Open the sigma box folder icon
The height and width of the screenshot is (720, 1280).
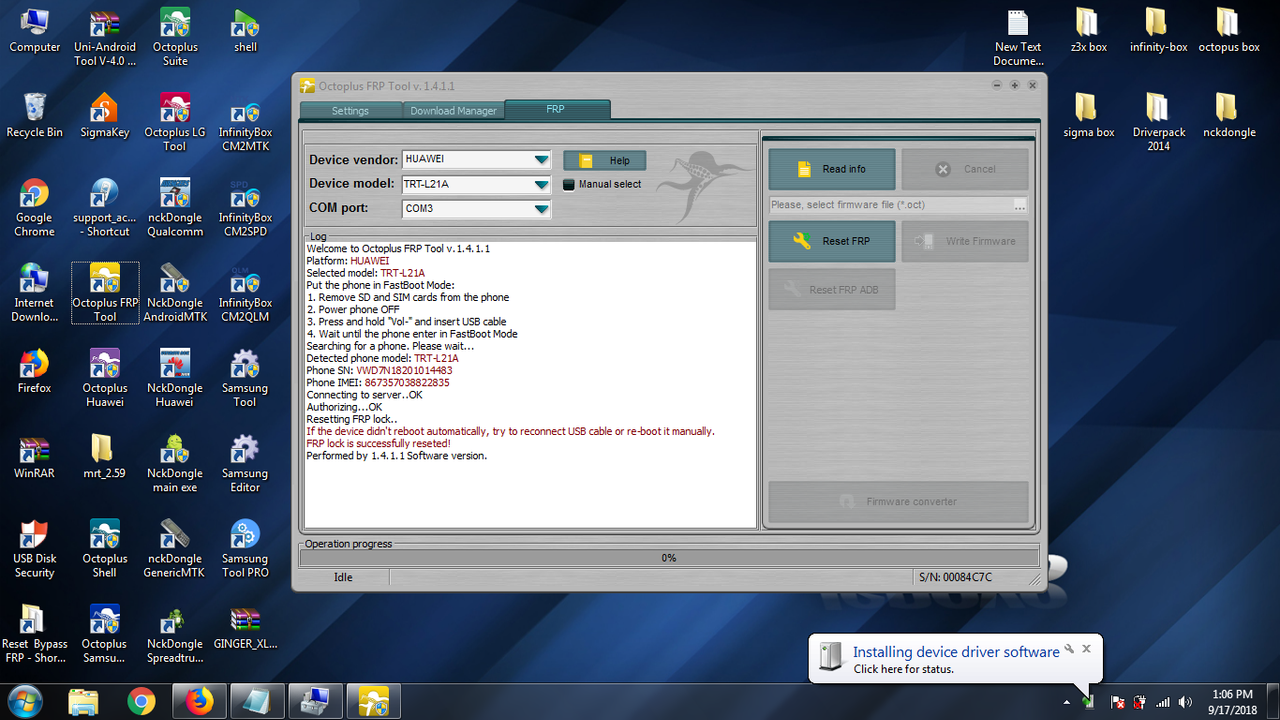1088,117
